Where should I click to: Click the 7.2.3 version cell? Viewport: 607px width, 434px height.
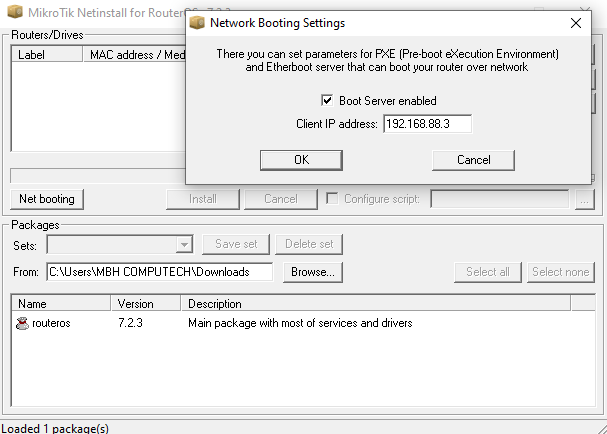point(130,323)
